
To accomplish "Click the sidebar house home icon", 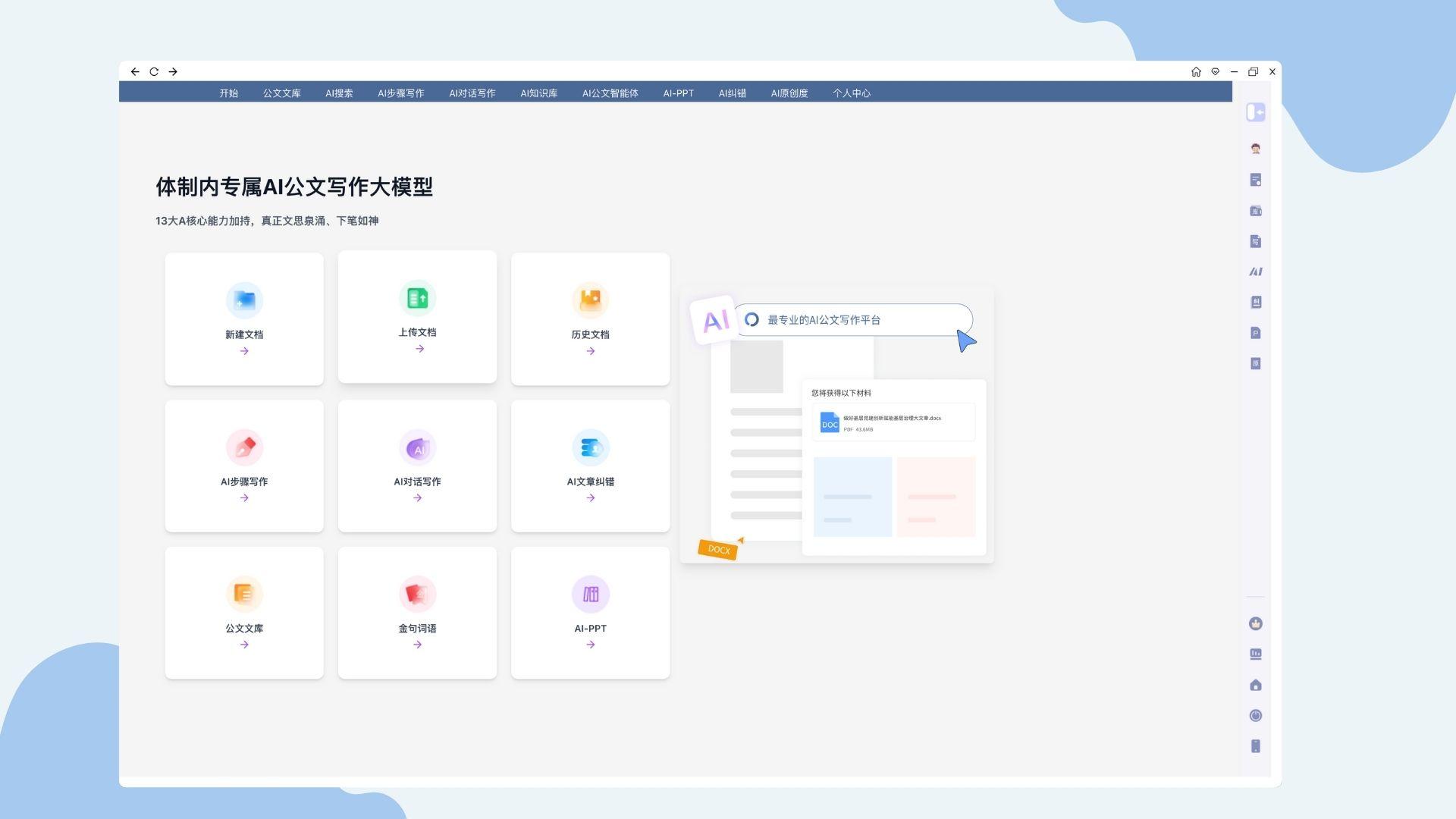I will [1255, 685].
